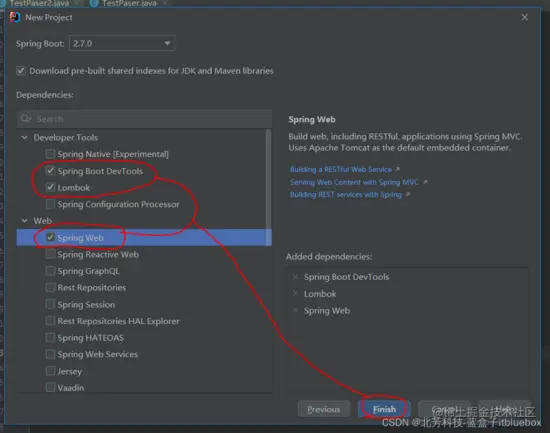Enable the Jersey dependency

click(51, 371)
